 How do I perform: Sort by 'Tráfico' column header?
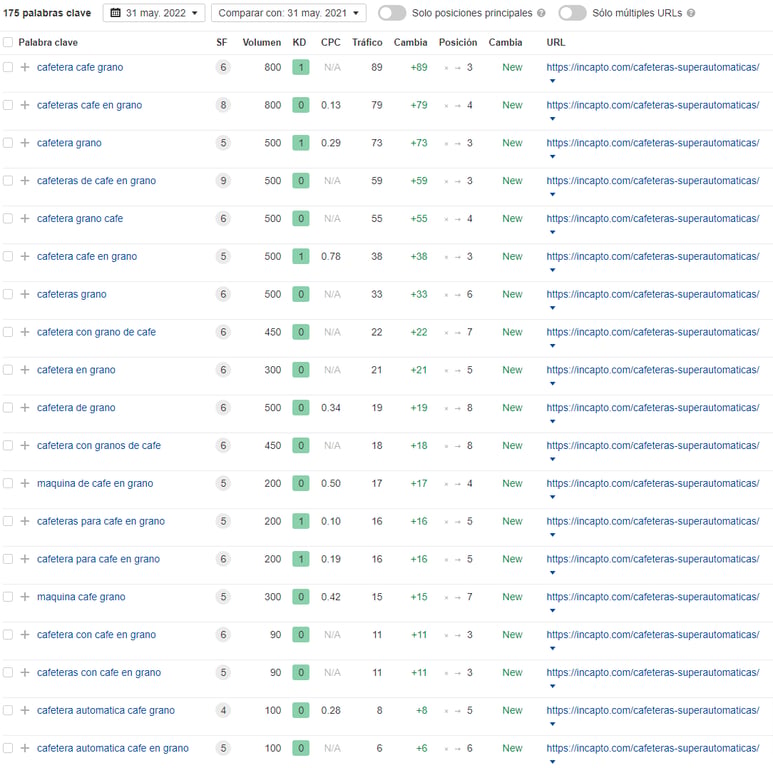367,42
